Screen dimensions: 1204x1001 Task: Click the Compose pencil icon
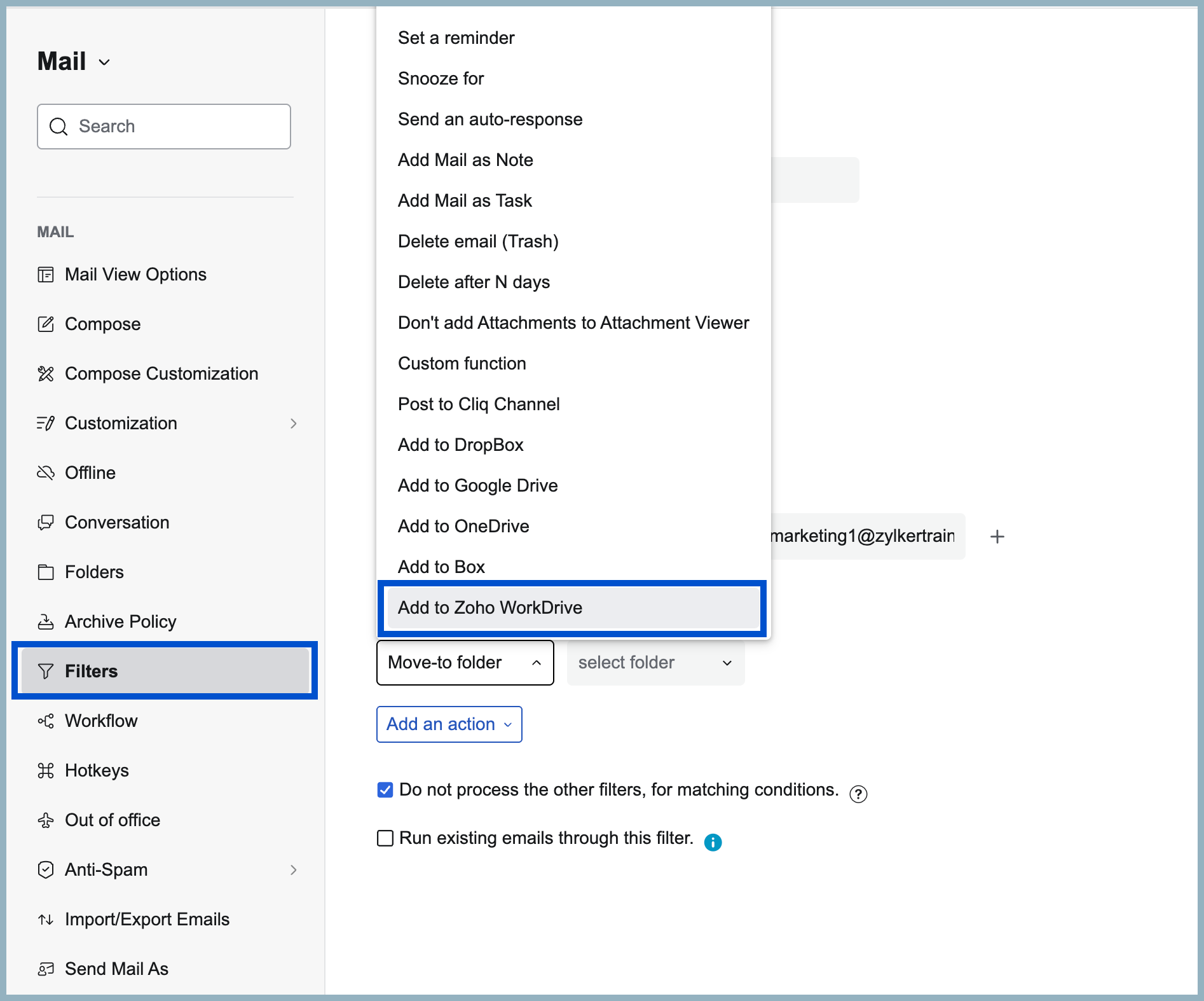pyautogui.click(x=46, y=324)
